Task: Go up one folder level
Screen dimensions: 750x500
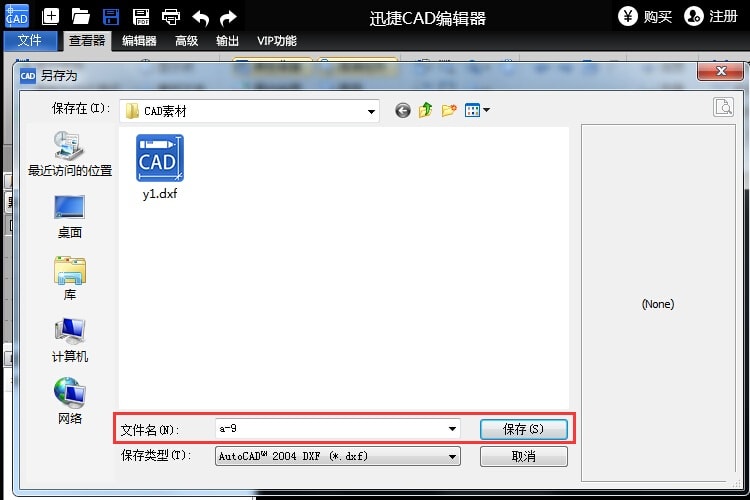Action: 425,111
